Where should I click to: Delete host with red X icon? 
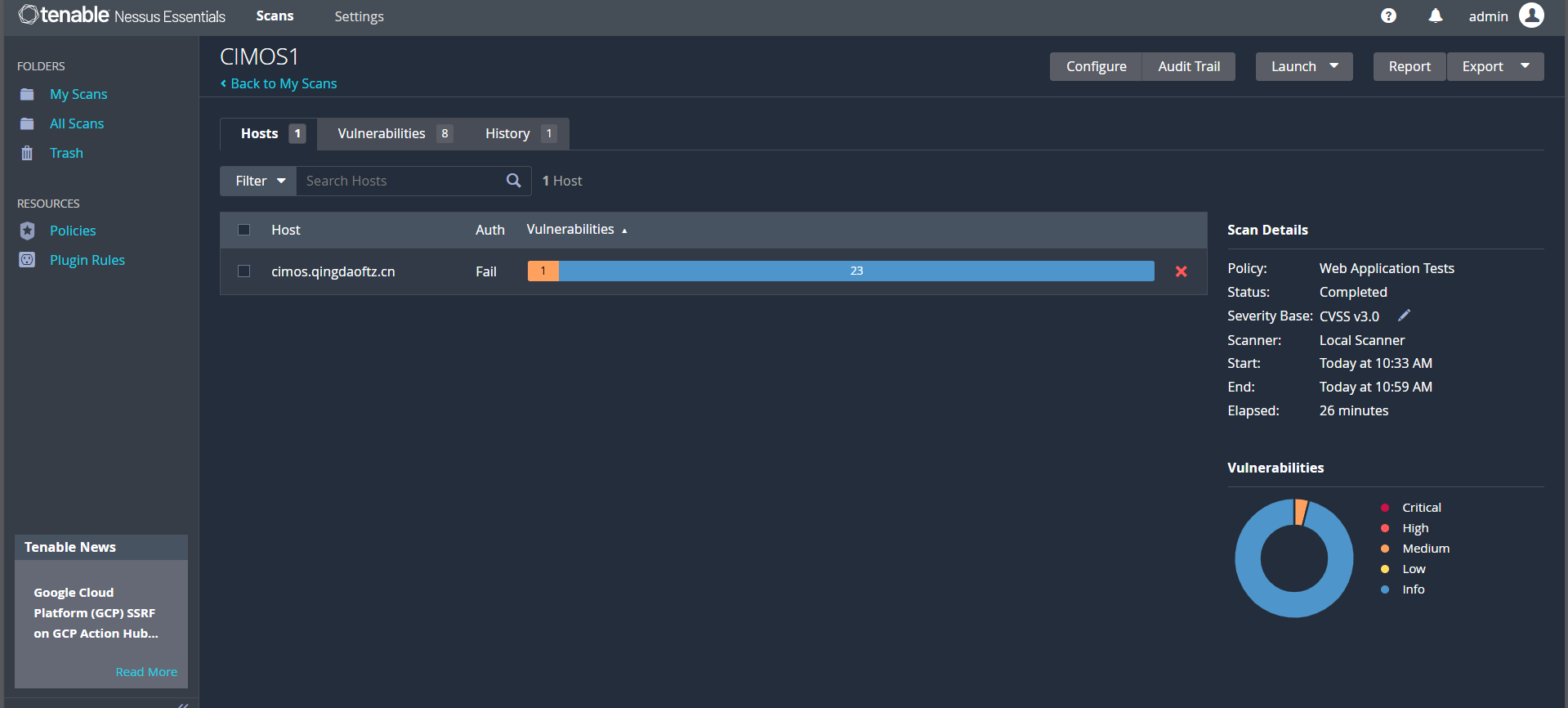(1181, 271)
